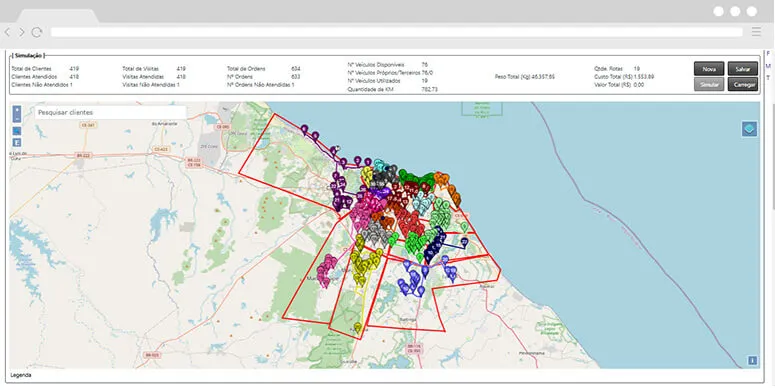775x390 pixels.
Task: Show map info with the i icon
Action: pyautogui.click(x=752, y=361)
